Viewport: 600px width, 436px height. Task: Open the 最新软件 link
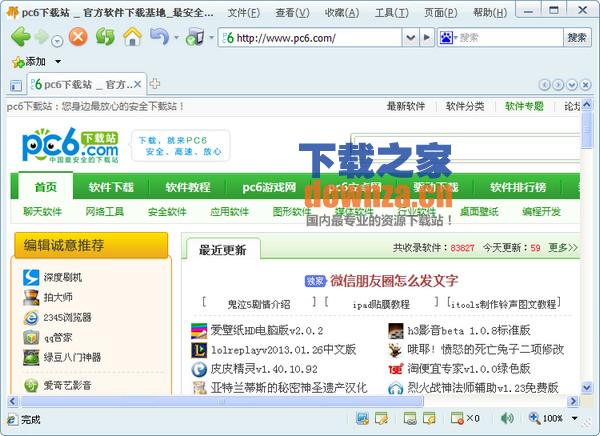click(x=406, y=106)
